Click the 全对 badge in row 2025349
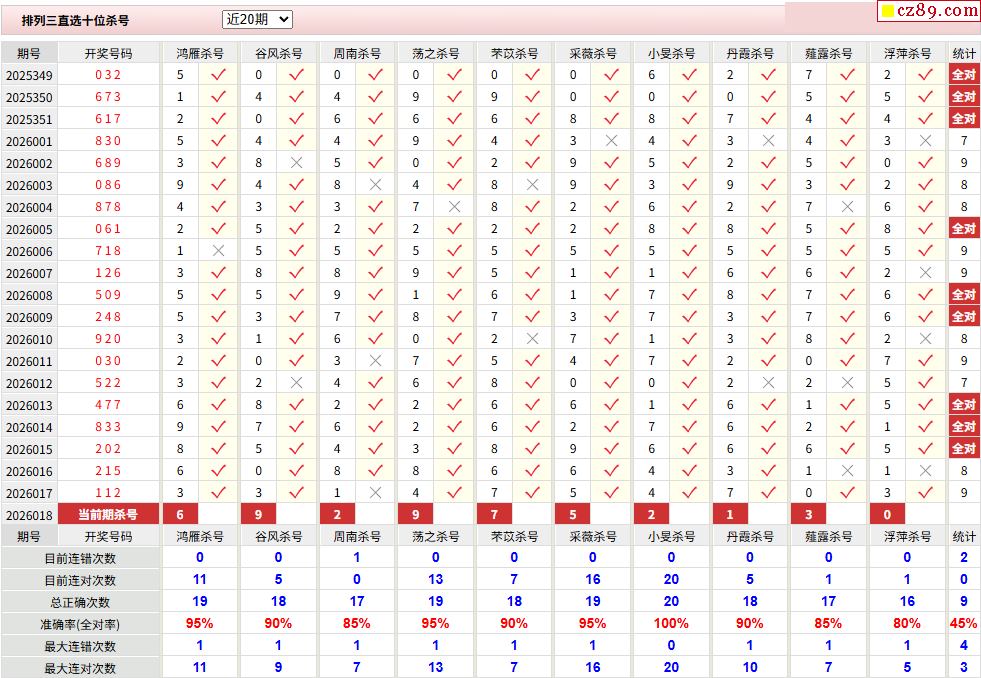Viewport: 981px width, 678px height. (963, 75)
